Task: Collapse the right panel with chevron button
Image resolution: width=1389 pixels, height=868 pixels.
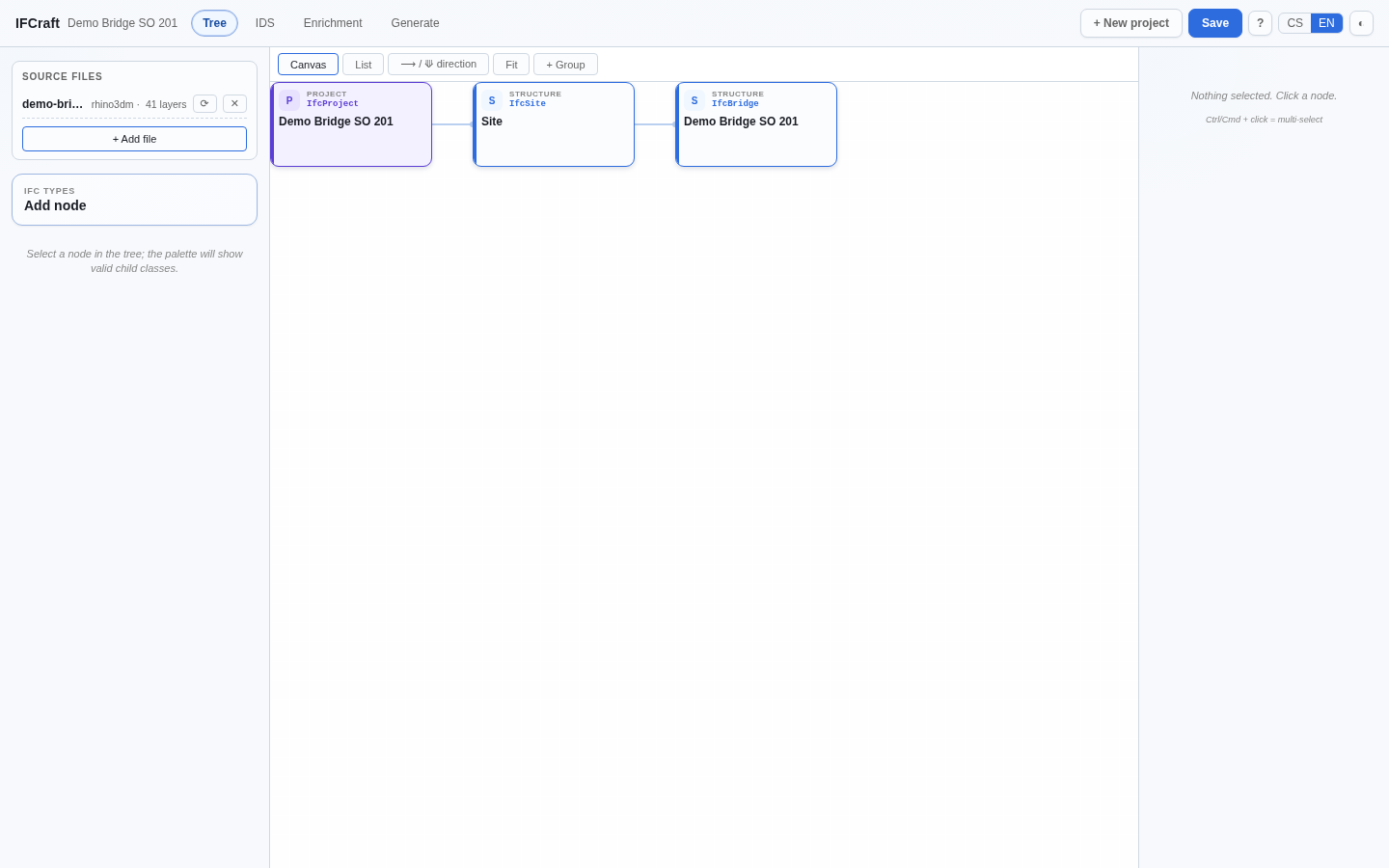Action: [x=1361, y=23]
